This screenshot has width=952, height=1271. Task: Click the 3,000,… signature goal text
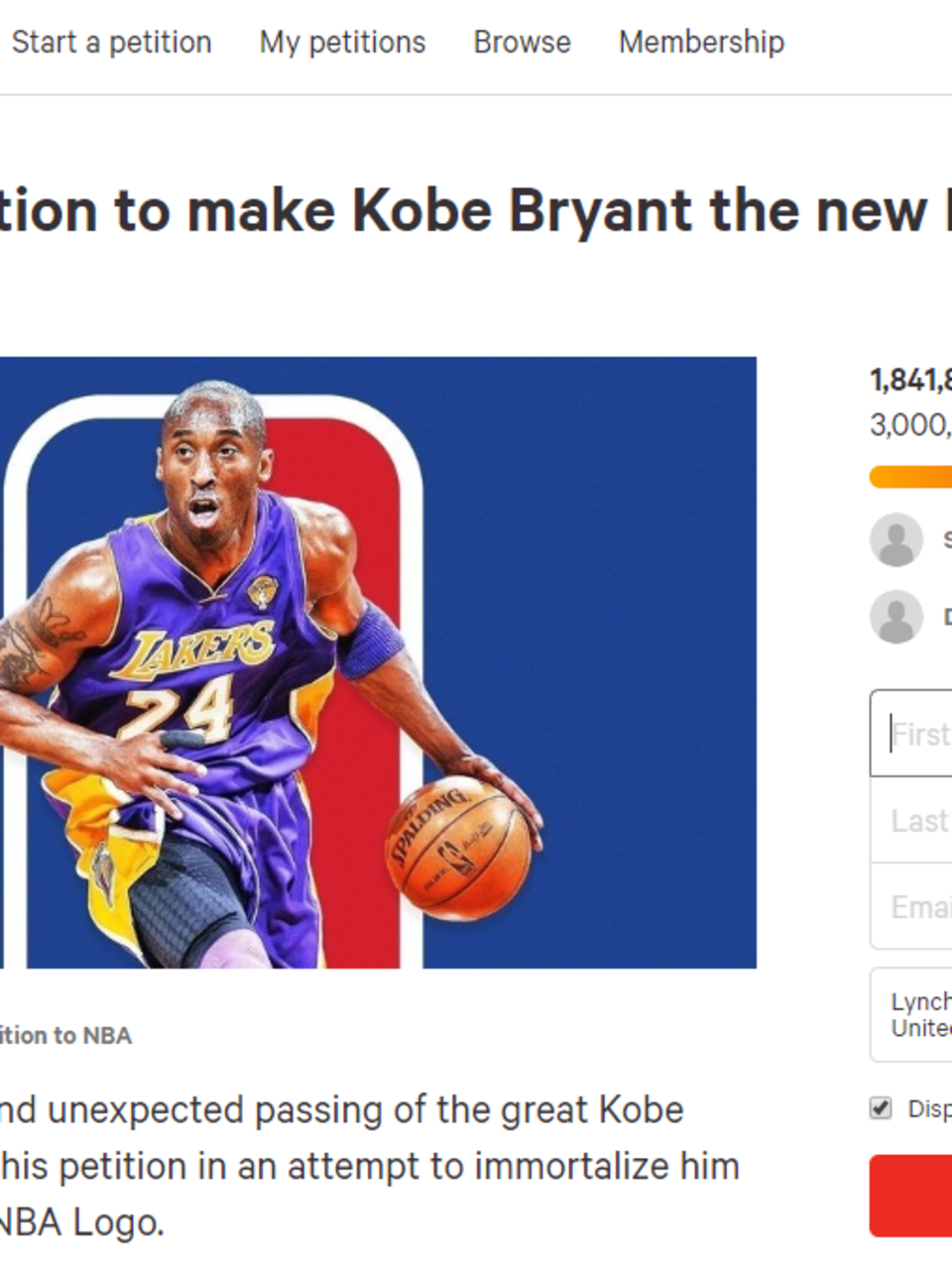pyautogui.click(x=910, y=425)
